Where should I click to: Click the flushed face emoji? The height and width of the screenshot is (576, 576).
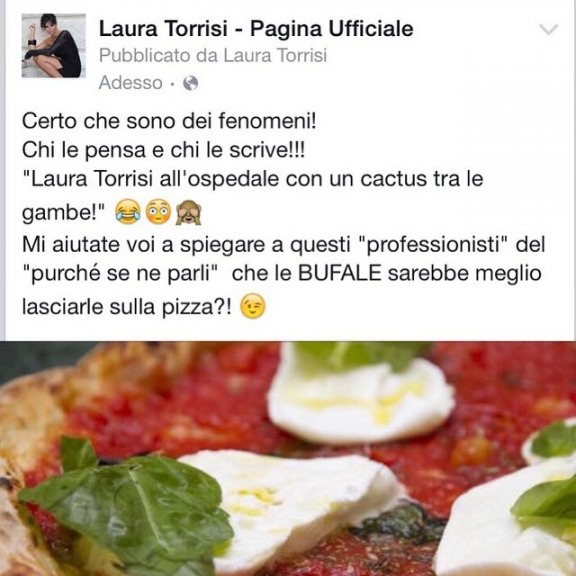(x=159, y=212)
